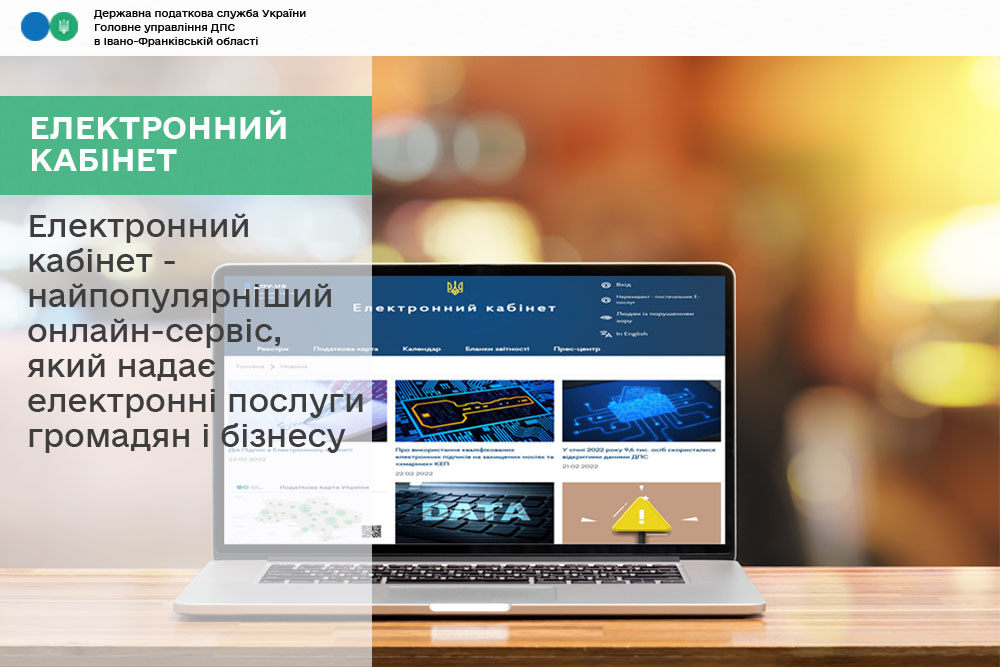Go to Бланки звітності section
Screen dimensions: 1000x667
pyautogui.click(x=492, y=349)
